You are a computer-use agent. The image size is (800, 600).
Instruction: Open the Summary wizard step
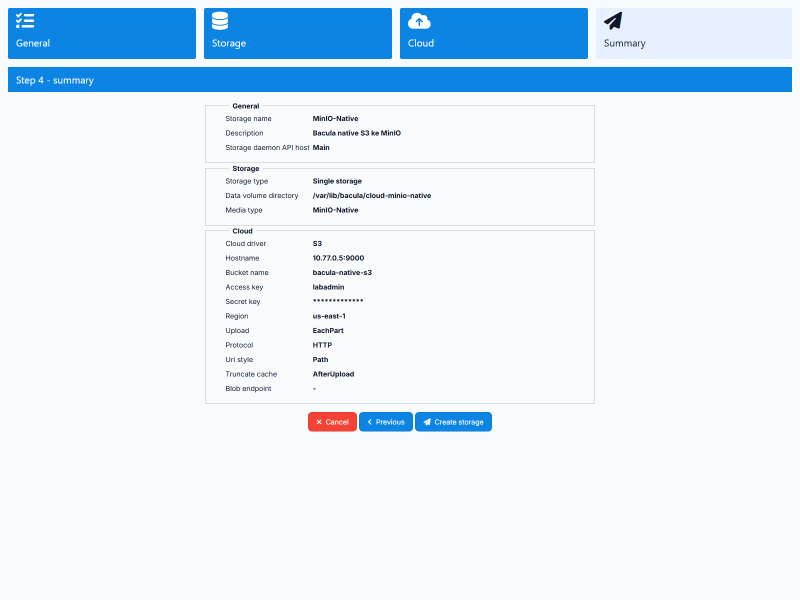coord(694,33)
